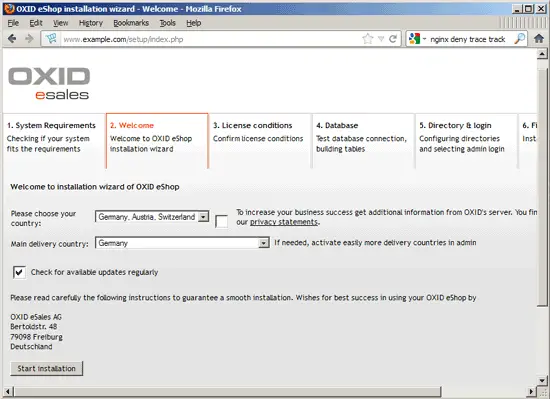This screenshot has width=550, height=399.
Task: Open the File menu
Action: [x=13, y=23]
